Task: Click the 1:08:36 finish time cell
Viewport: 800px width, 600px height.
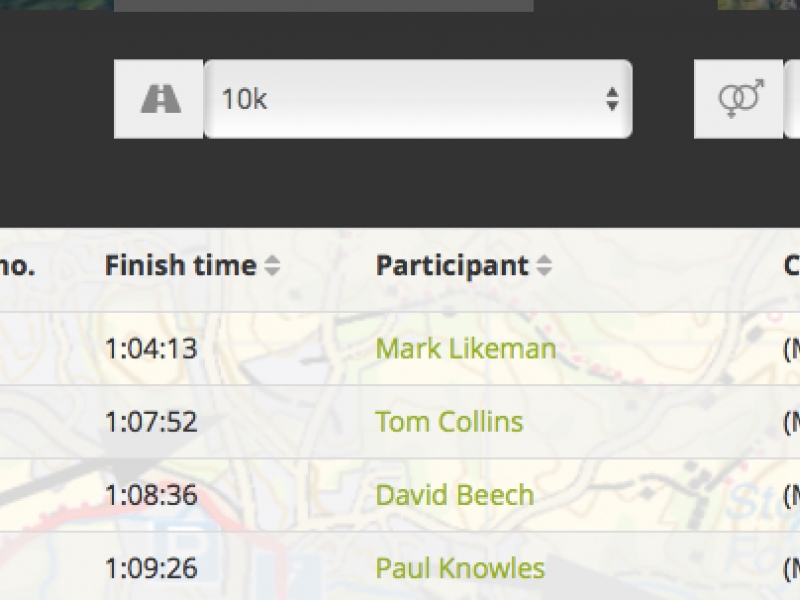Action: pyautogui.click(x=151, y=495)
